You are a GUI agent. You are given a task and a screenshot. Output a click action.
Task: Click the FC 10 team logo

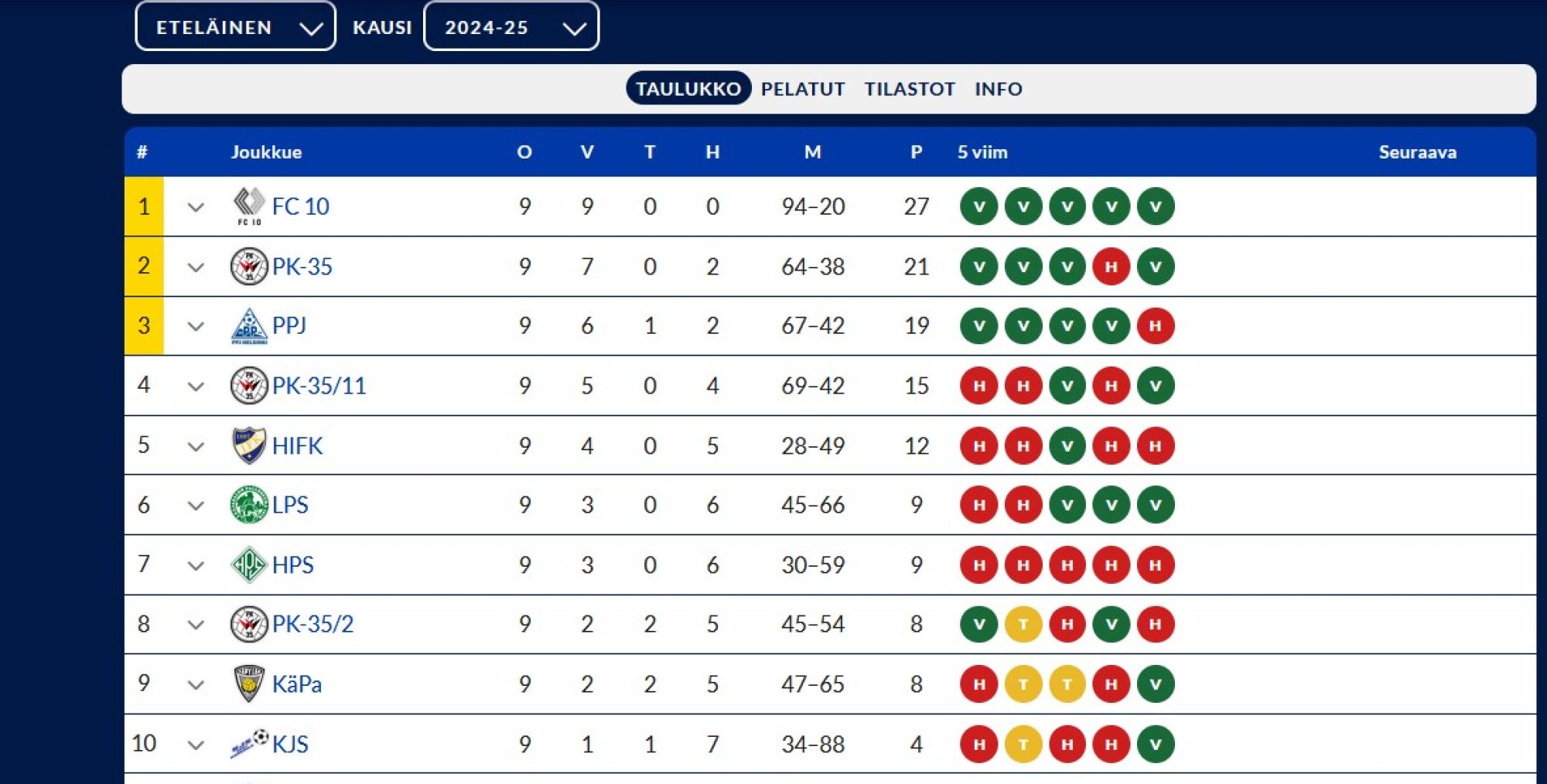[x=249, y=206]
